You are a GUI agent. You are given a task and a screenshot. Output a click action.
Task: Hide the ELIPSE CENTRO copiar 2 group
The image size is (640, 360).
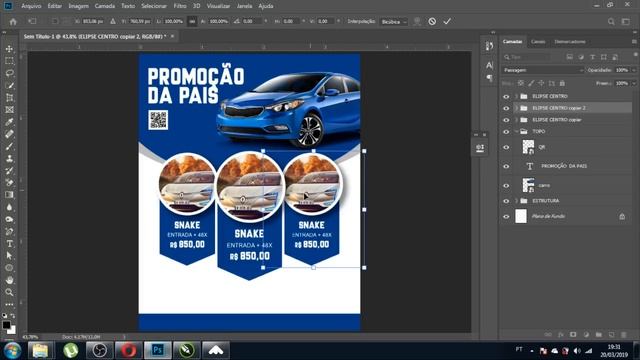point(506,108)
